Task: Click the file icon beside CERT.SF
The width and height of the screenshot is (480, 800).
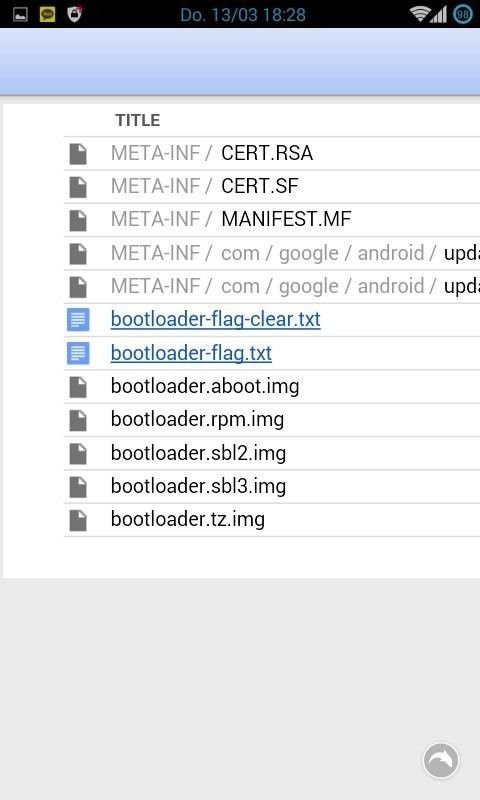Action: (x=78, y=187)
